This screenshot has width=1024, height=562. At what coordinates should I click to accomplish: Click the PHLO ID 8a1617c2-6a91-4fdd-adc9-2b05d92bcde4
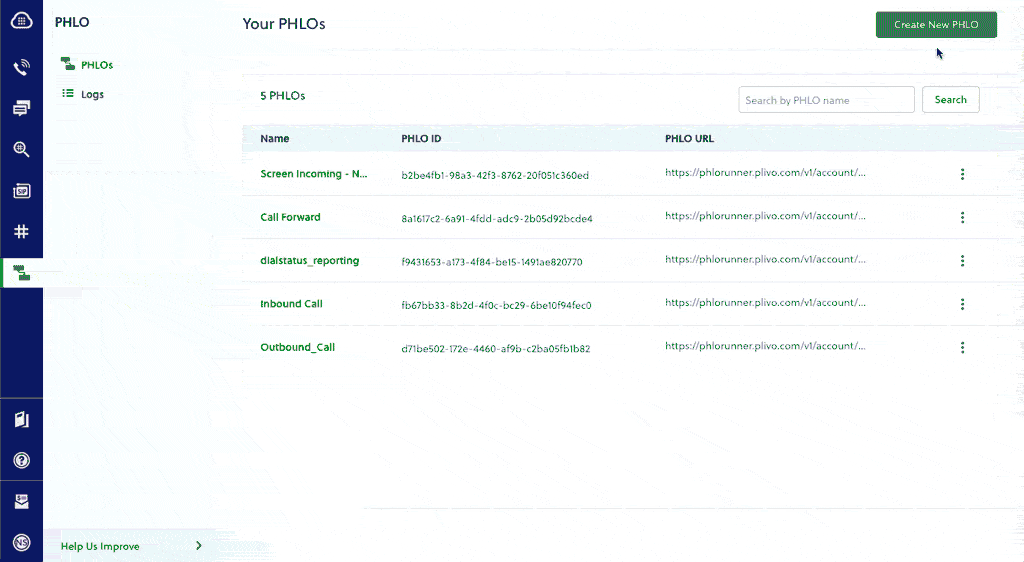click(497, 219)
